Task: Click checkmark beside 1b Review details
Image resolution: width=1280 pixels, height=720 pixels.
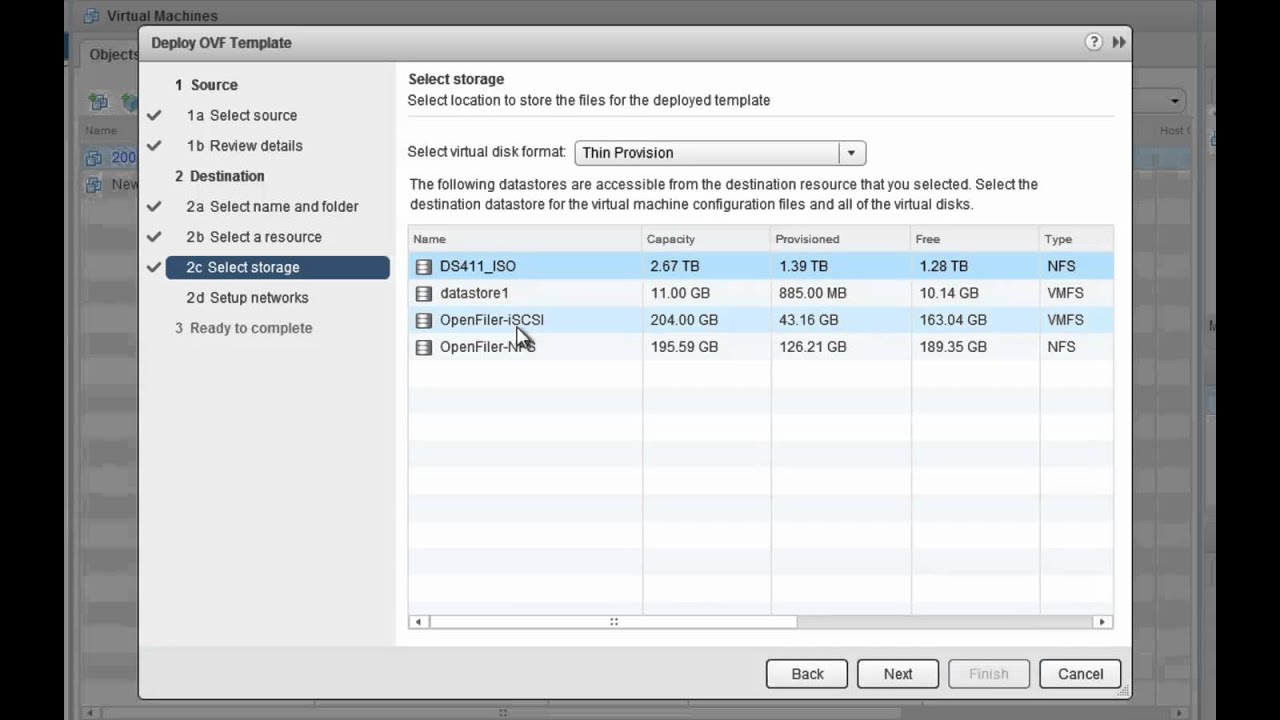Action: click(x=154, y=145)
